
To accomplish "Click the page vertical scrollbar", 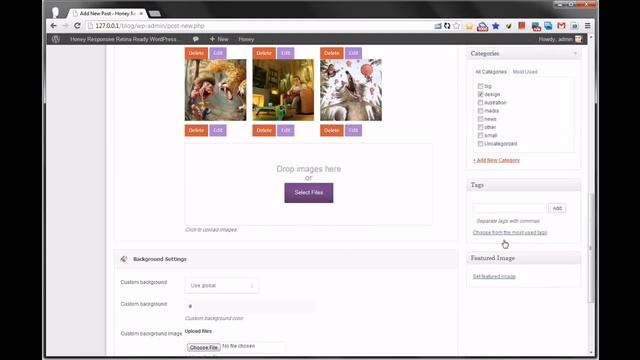I will (x=591, y=249).
